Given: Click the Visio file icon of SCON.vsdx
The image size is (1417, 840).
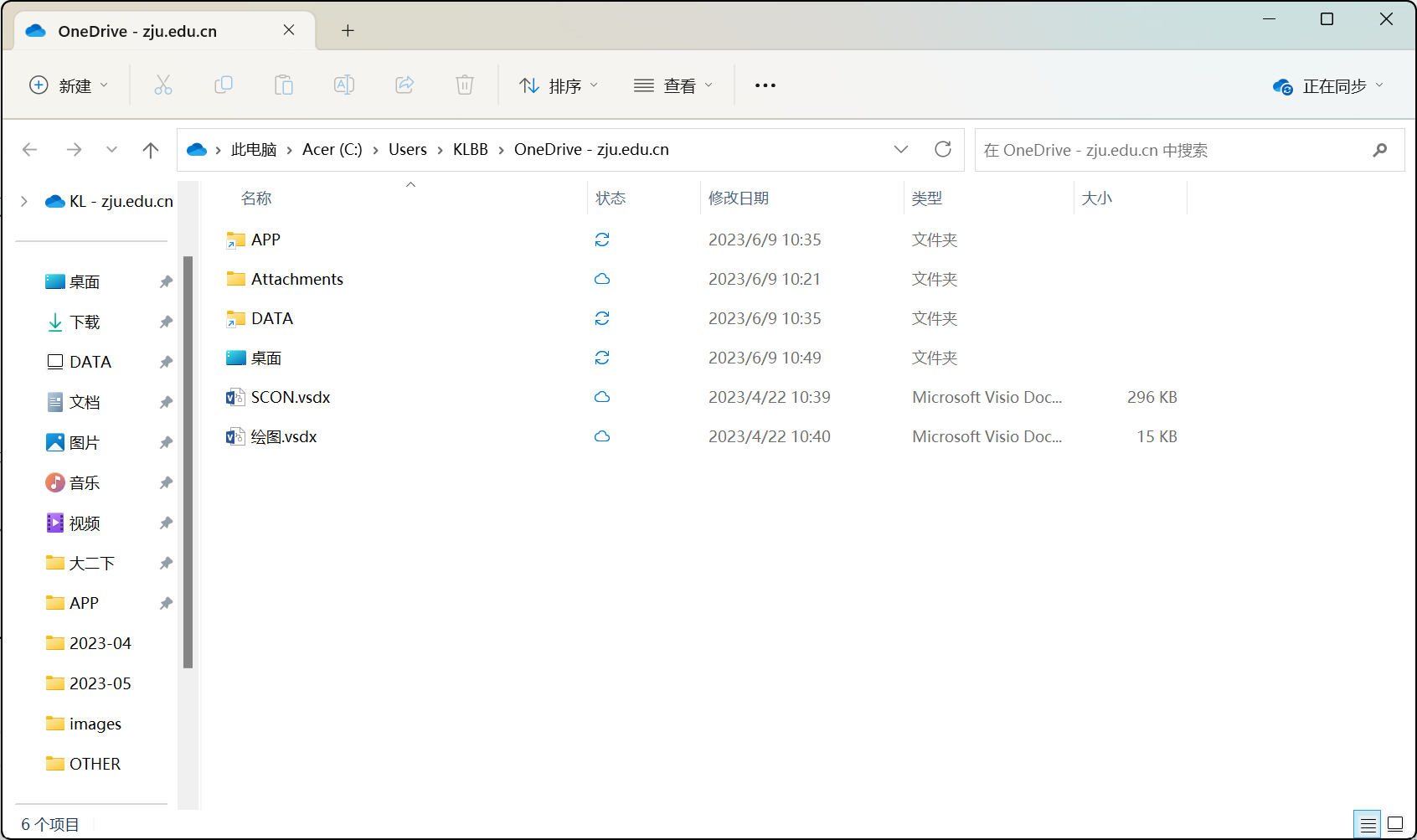Looking at the screenshot, I should point(235,397).
